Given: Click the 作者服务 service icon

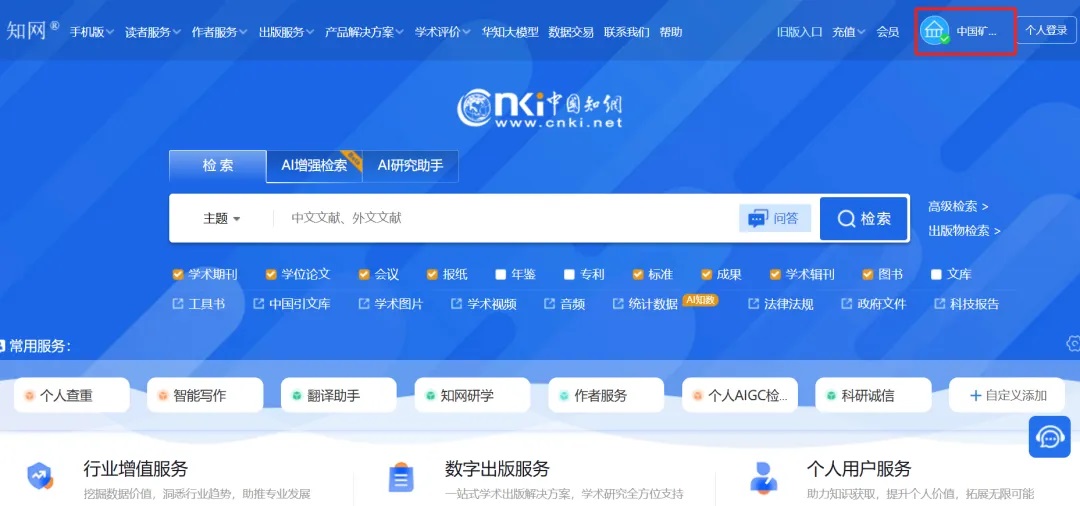Looking at the screenshot, I should point(563,395).
